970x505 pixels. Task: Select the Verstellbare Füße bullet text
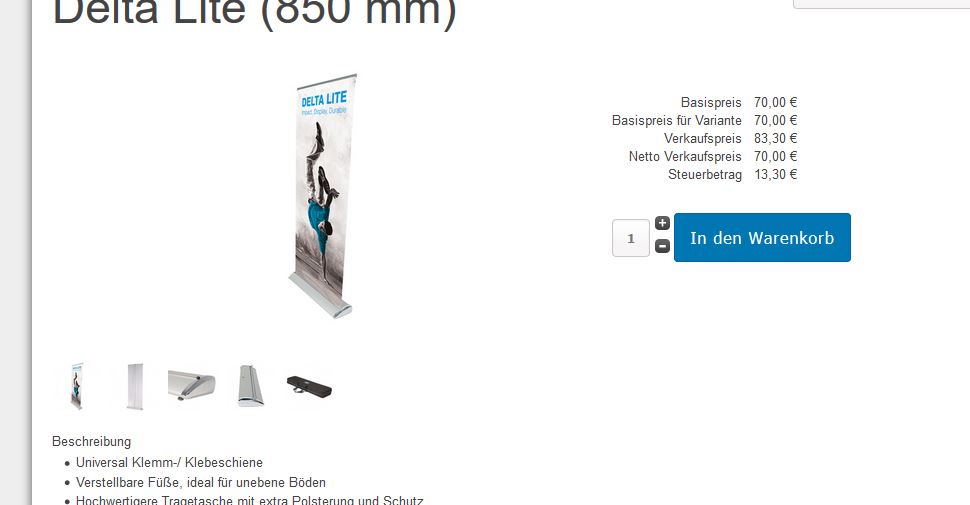(x=200, y=482)
